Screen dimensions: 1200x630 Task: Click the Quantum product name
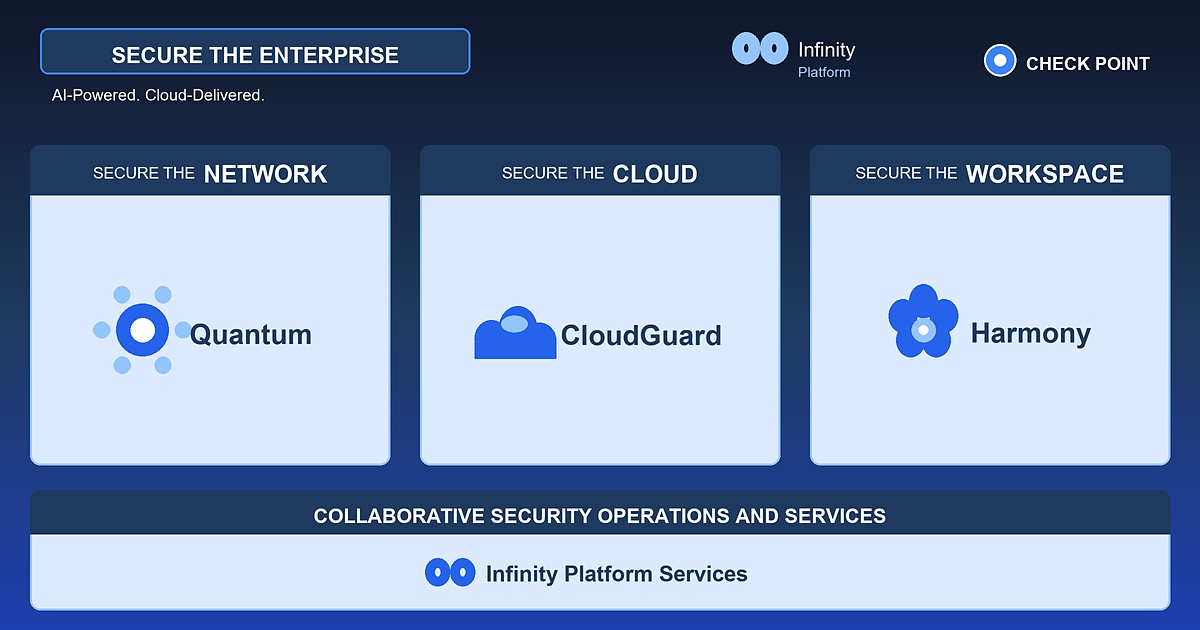(x=251, y=334)
